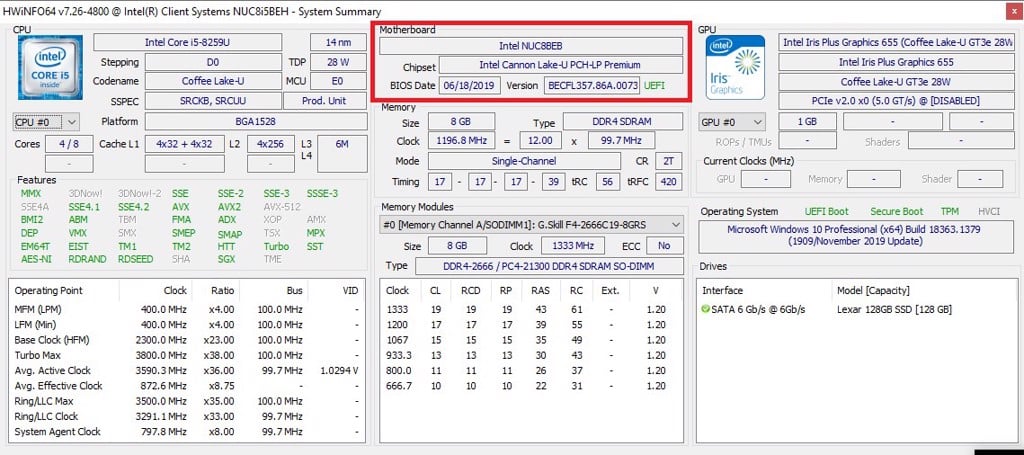Select the Base Clock (HFM) row
This screenshot has width=1024, height=455.
pos(187,340)
